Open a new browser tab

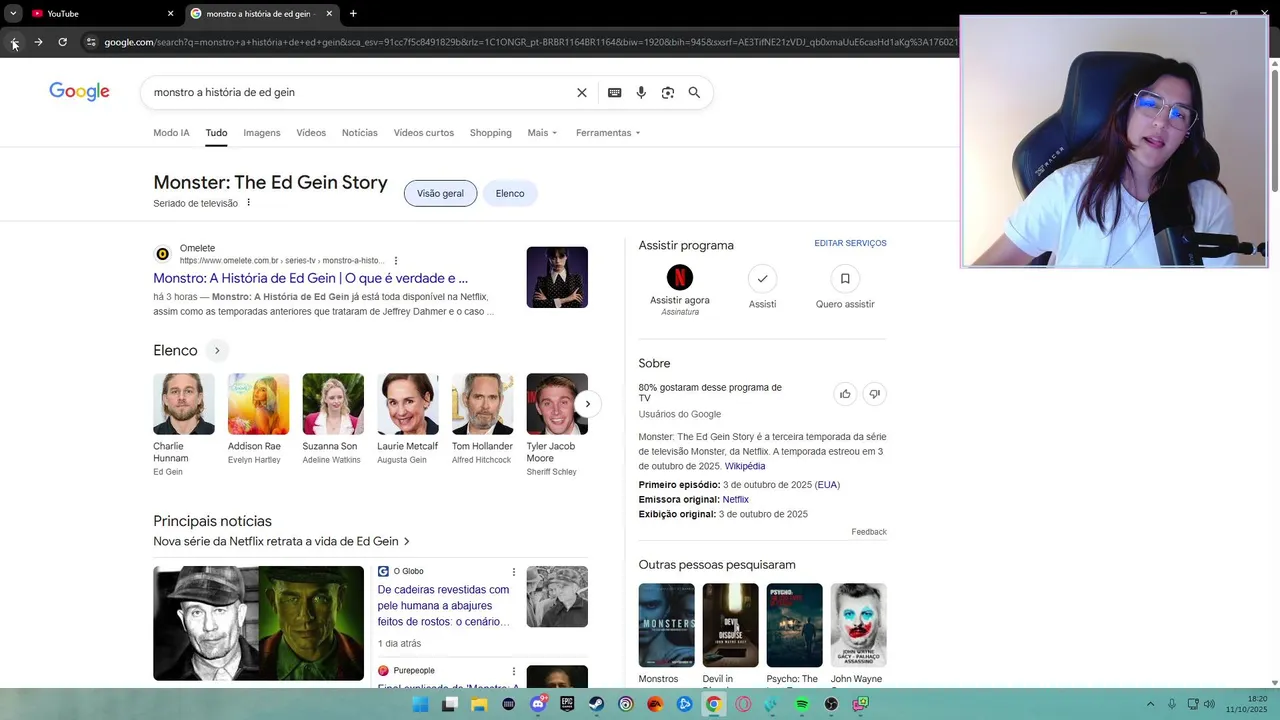[x=353, y=14]
